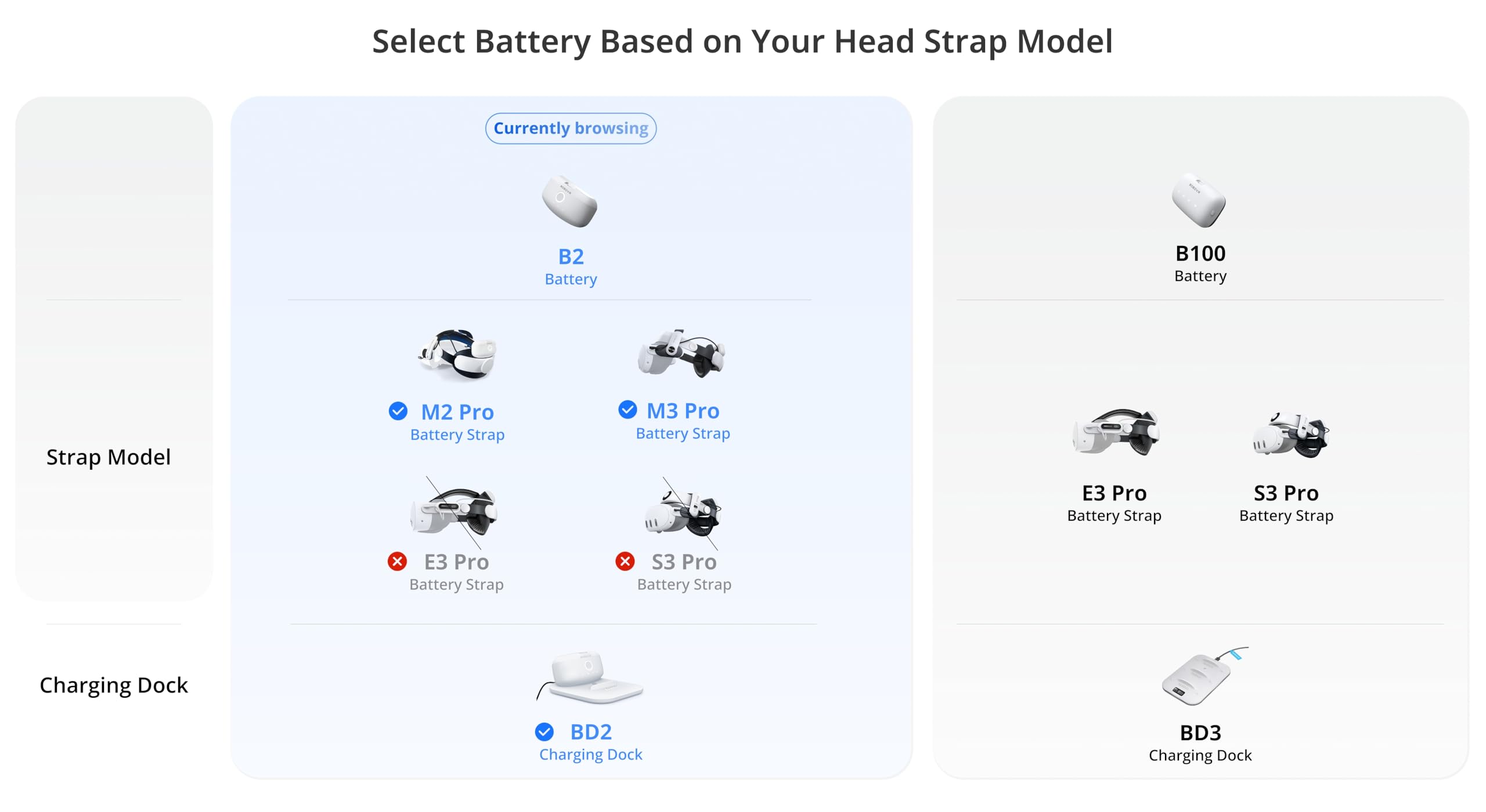Click the red X beside E3 Pro

398,561
